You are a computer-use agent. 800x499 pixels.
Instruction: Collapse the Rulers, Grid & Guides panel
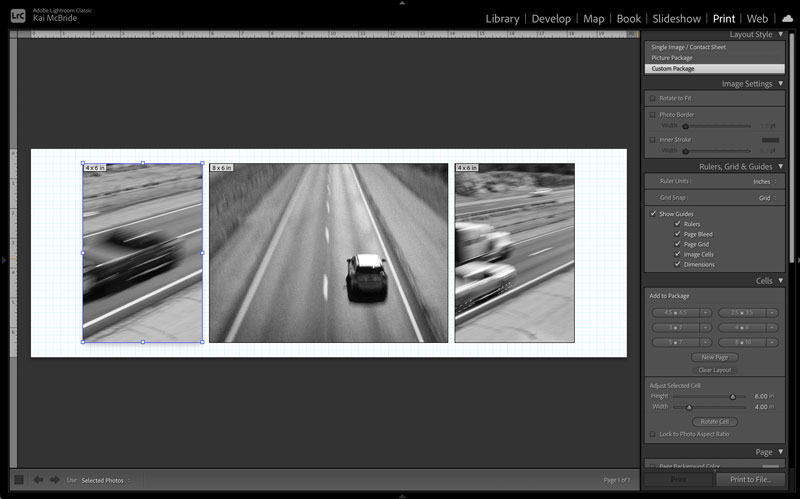click(x=781, y=166)
